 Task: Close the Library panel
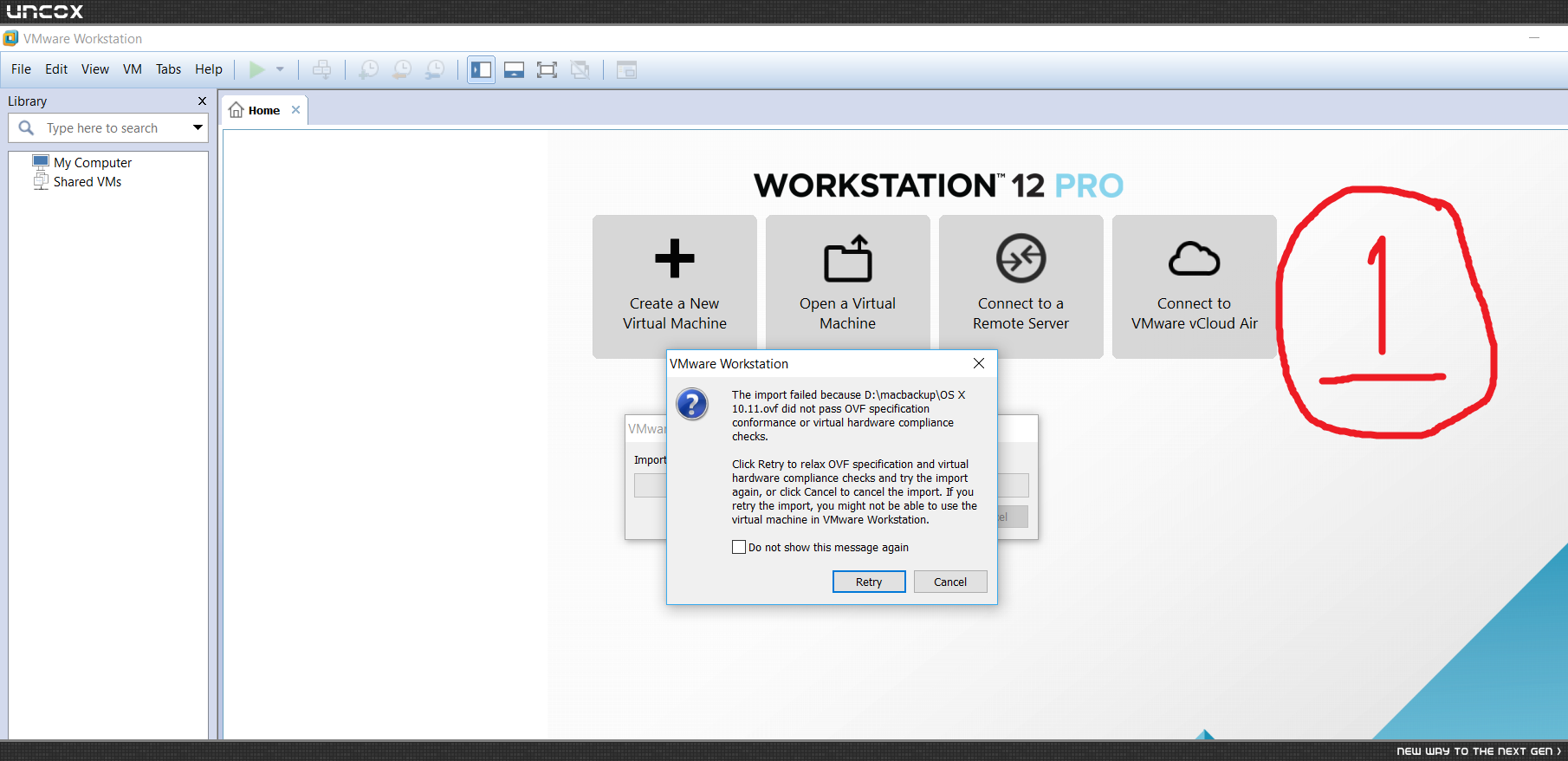202,101
